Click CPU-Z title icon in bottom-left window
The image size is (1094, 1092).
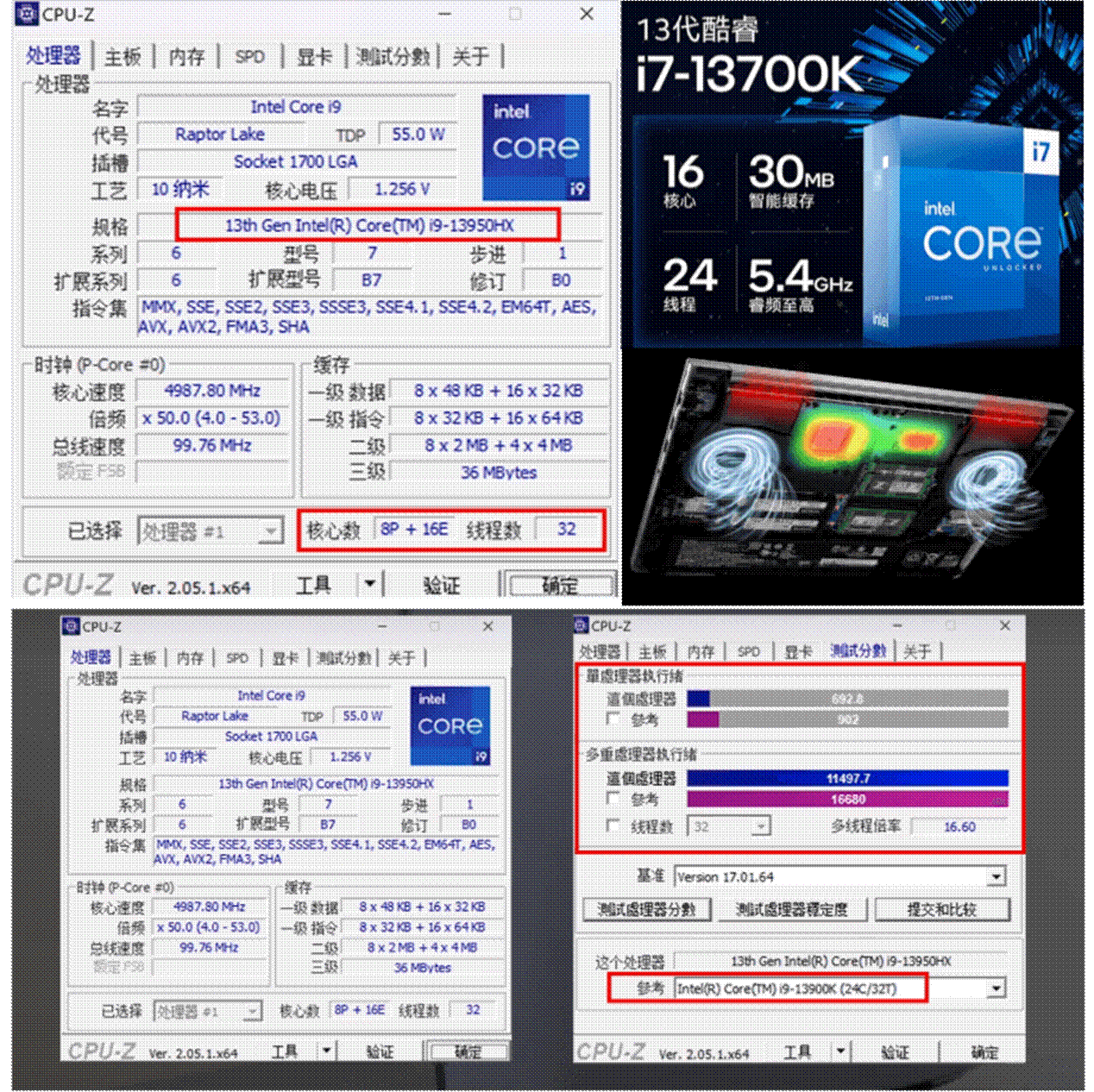(72, 626)
